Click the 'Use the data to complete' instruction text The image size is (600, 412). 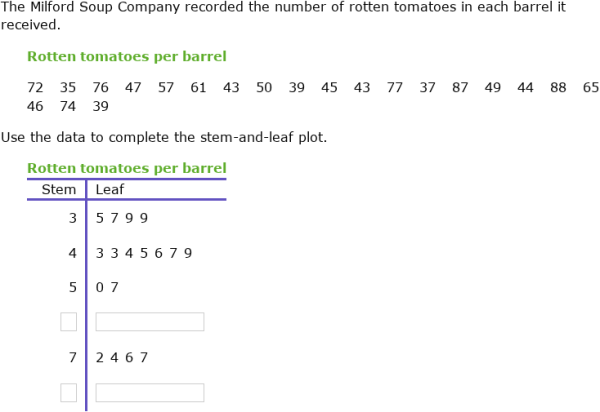[164, 137]
